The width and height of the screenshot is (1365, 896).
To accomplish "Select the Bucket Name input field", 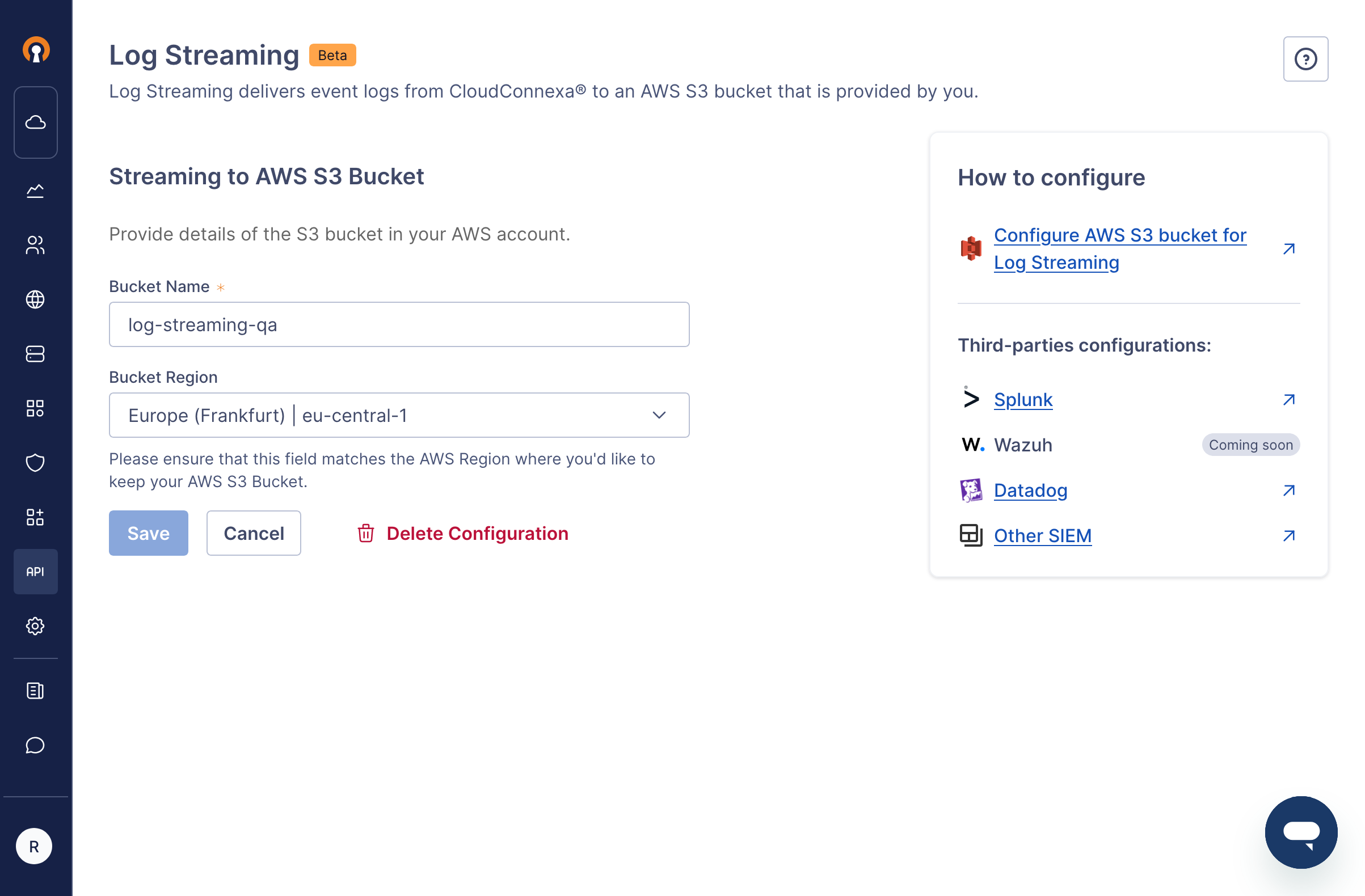I will click(399, 324).
